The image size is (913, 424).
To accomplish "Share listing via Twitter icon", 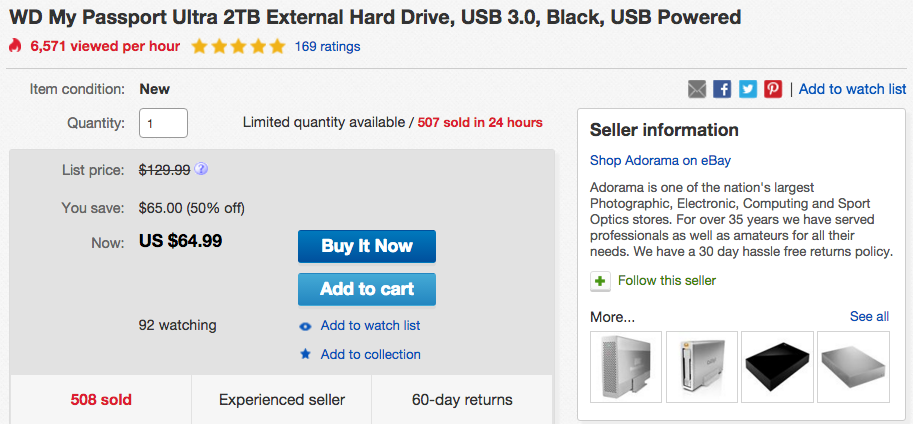I will click(x=747, y=89).
